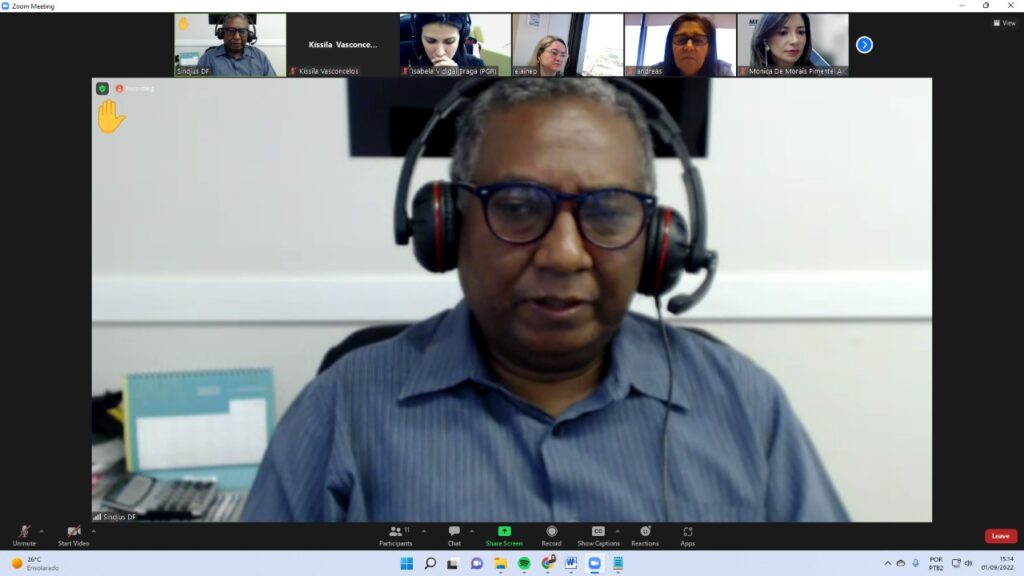This screenshot has width=1024, height=576.
Task: Click the green encryption shield icon
Action: click(102, 88)
